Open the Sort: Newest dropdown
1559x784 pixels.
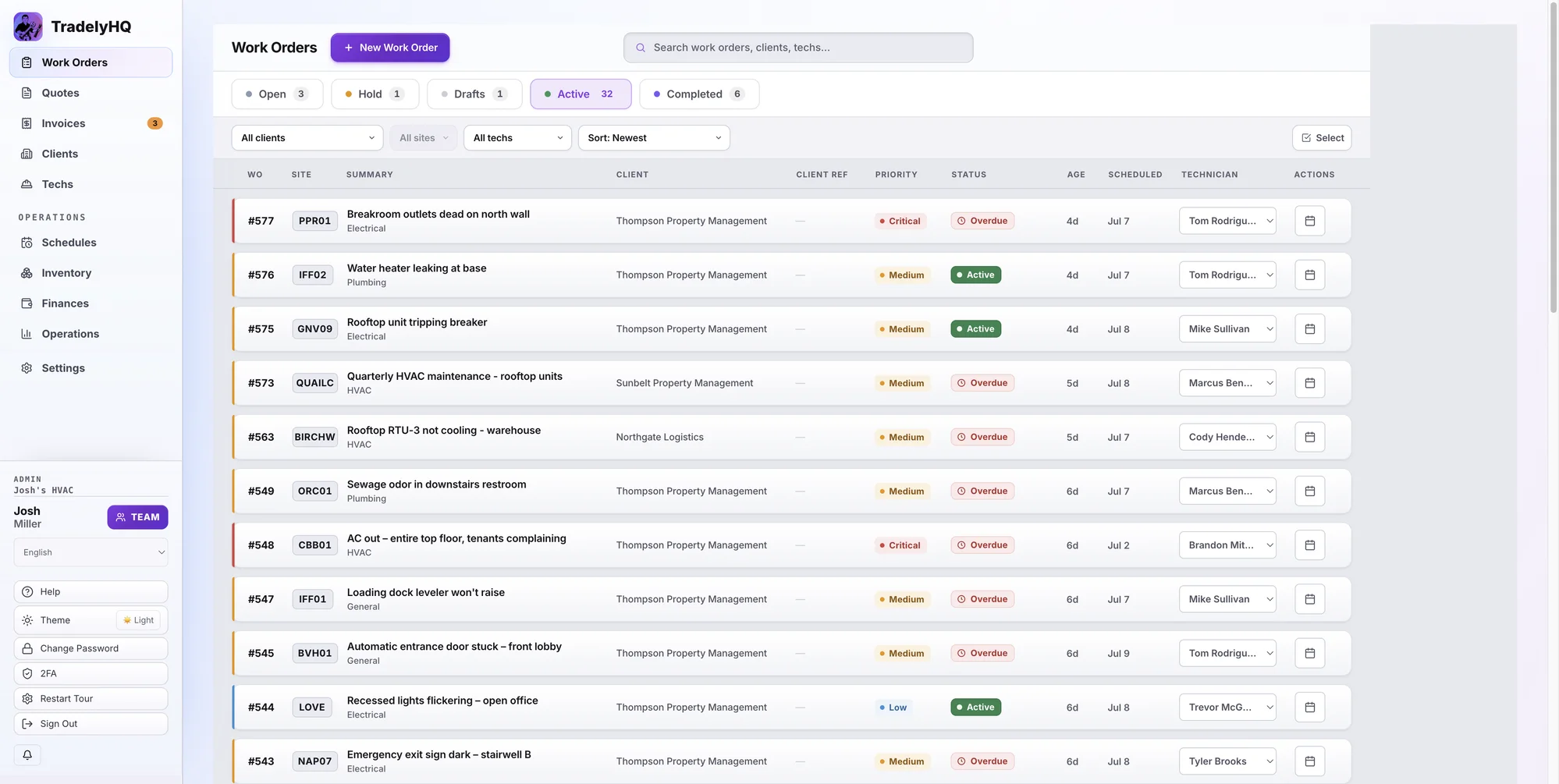pos(654,138)
